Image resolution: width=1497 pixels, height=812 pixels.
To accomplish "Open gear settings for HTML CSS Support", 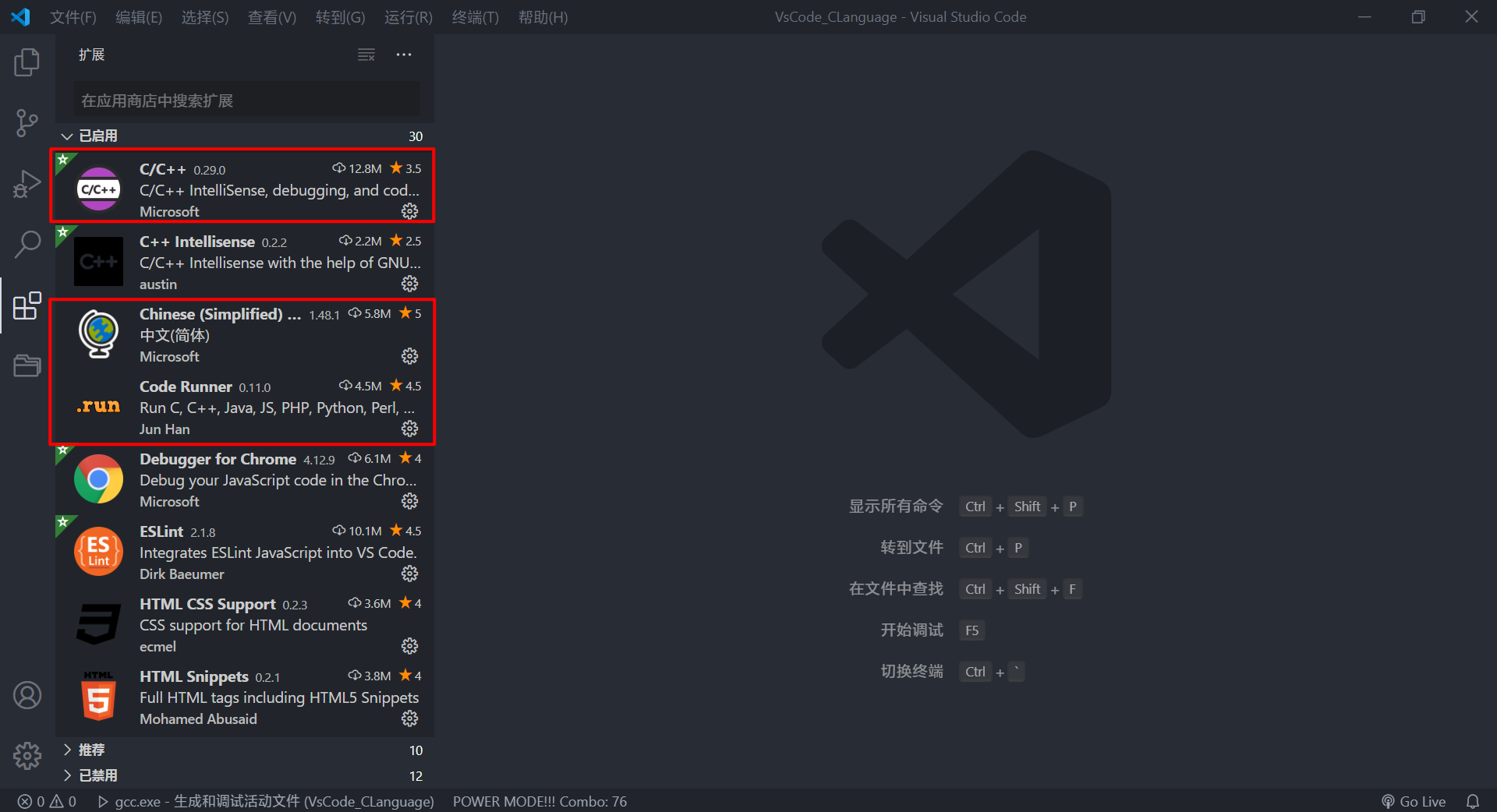I will pyautogui.click(x=409, y=646).
